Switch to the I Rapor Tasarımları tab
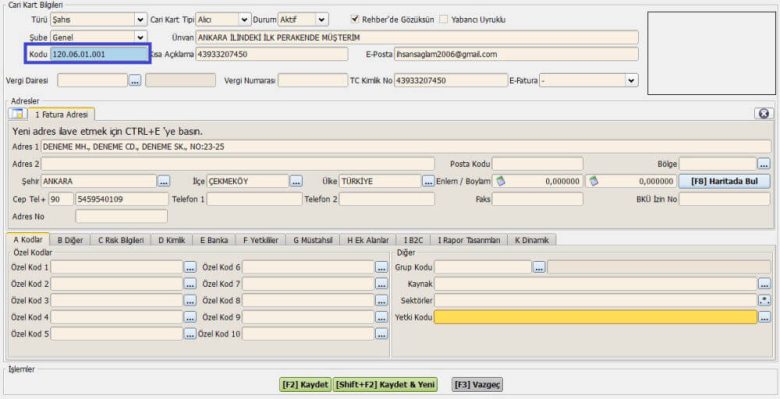 point(469,240)
